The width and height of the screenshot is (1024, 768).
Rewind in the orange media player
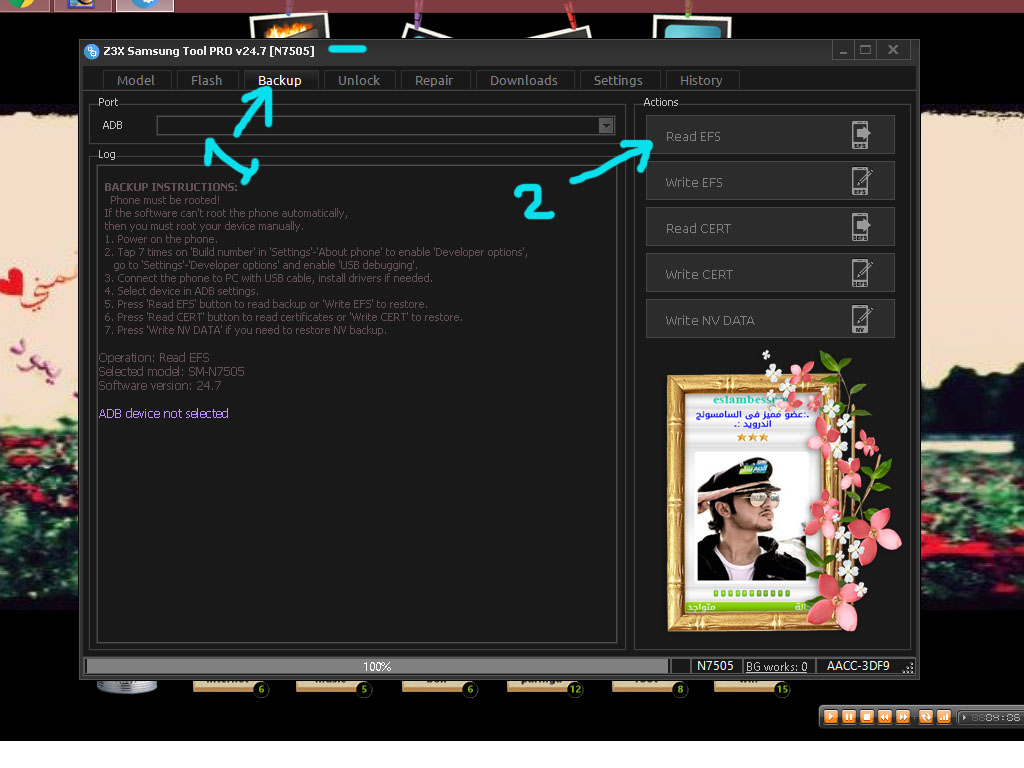pos(885,716)
